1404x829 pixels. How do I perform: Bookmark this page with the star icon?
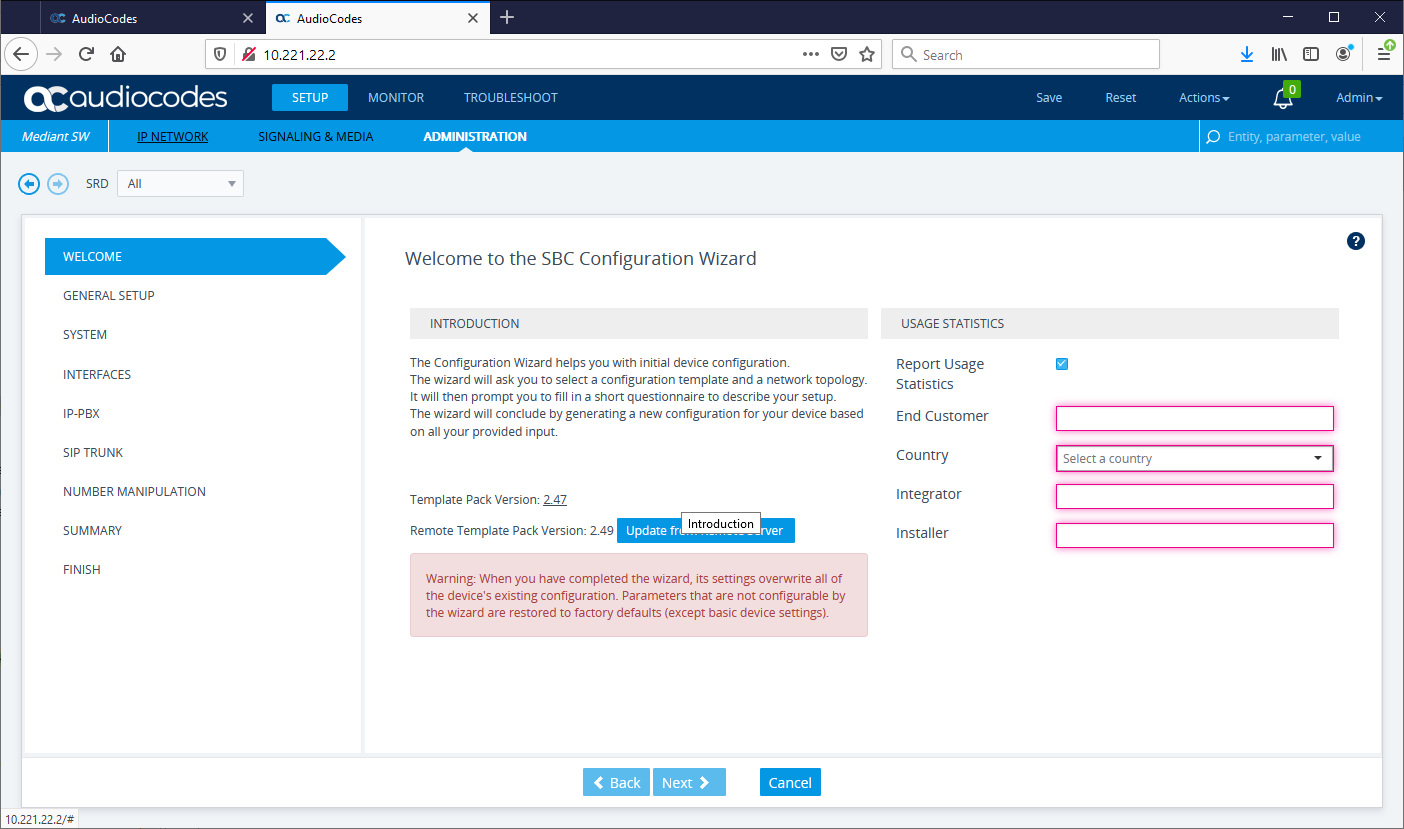(x=867, y=55)
